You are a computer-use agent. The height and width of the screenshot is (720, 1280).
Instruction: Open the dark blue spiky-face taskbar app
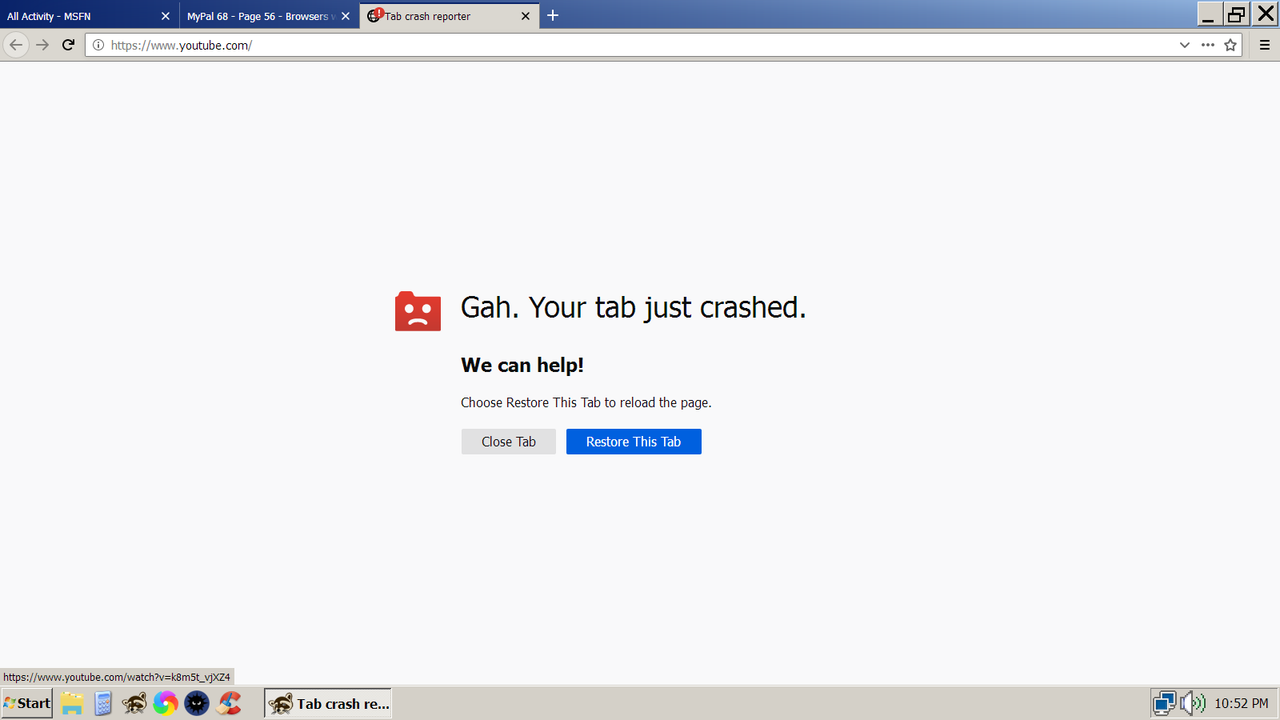(197, 703)
